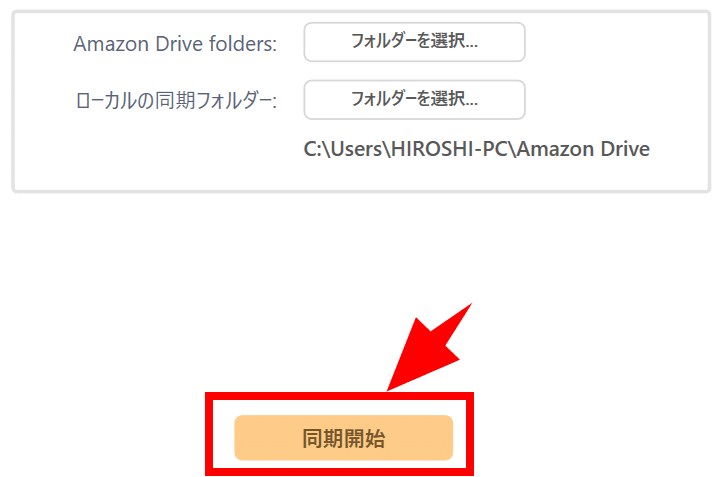Open folder chooser for ローカルの同期フォルダー
The image size is (717, 477).
pyautogui.click(x=414, y=99)
